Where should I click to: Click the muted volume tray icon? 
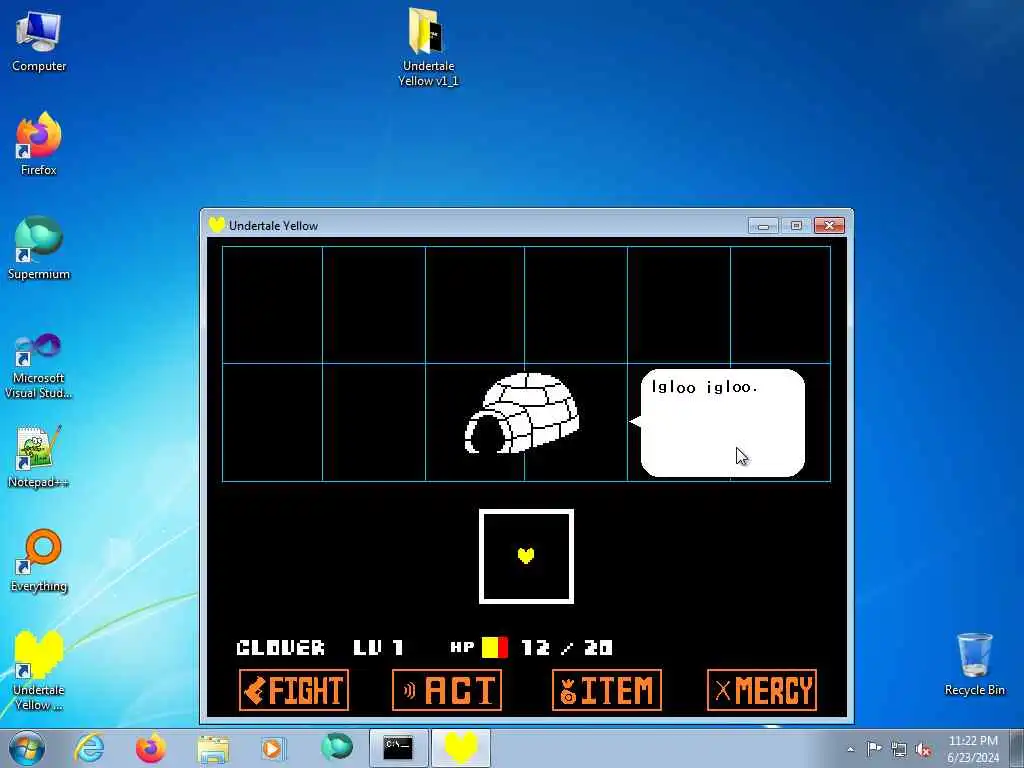(x=923, y=749)
